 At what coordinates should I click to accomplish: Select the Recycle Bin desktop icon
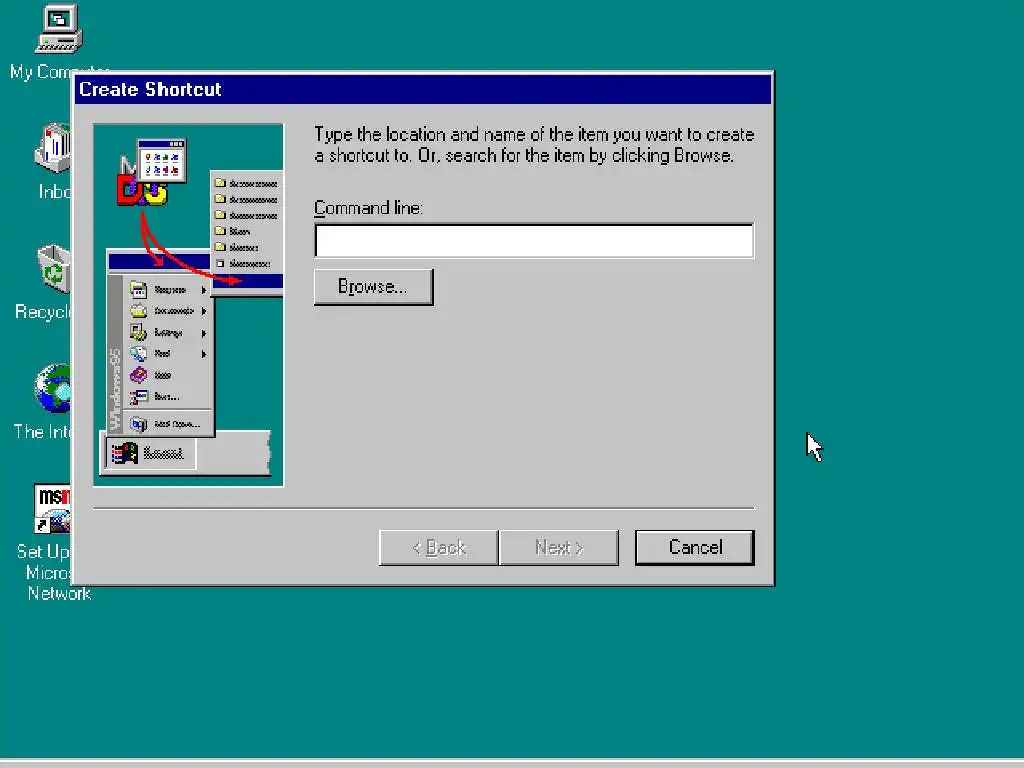point(54,268)
